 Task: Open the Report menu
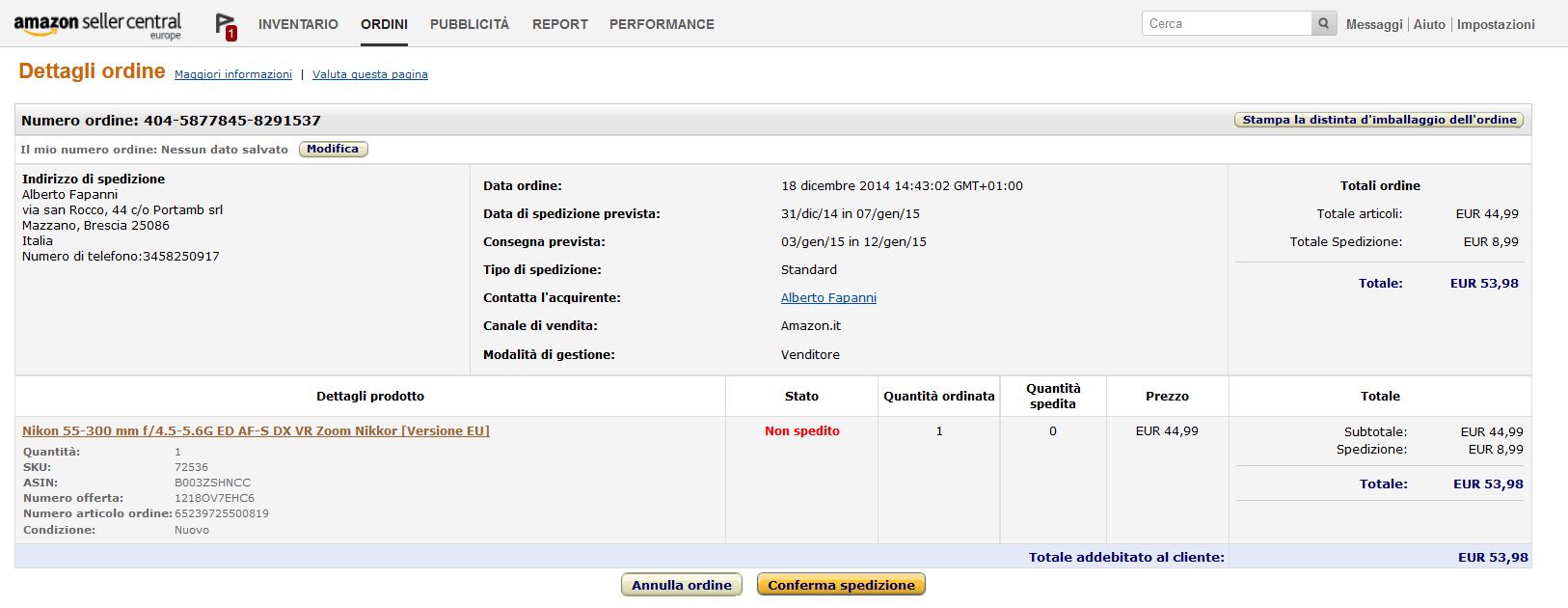[560, 24]
